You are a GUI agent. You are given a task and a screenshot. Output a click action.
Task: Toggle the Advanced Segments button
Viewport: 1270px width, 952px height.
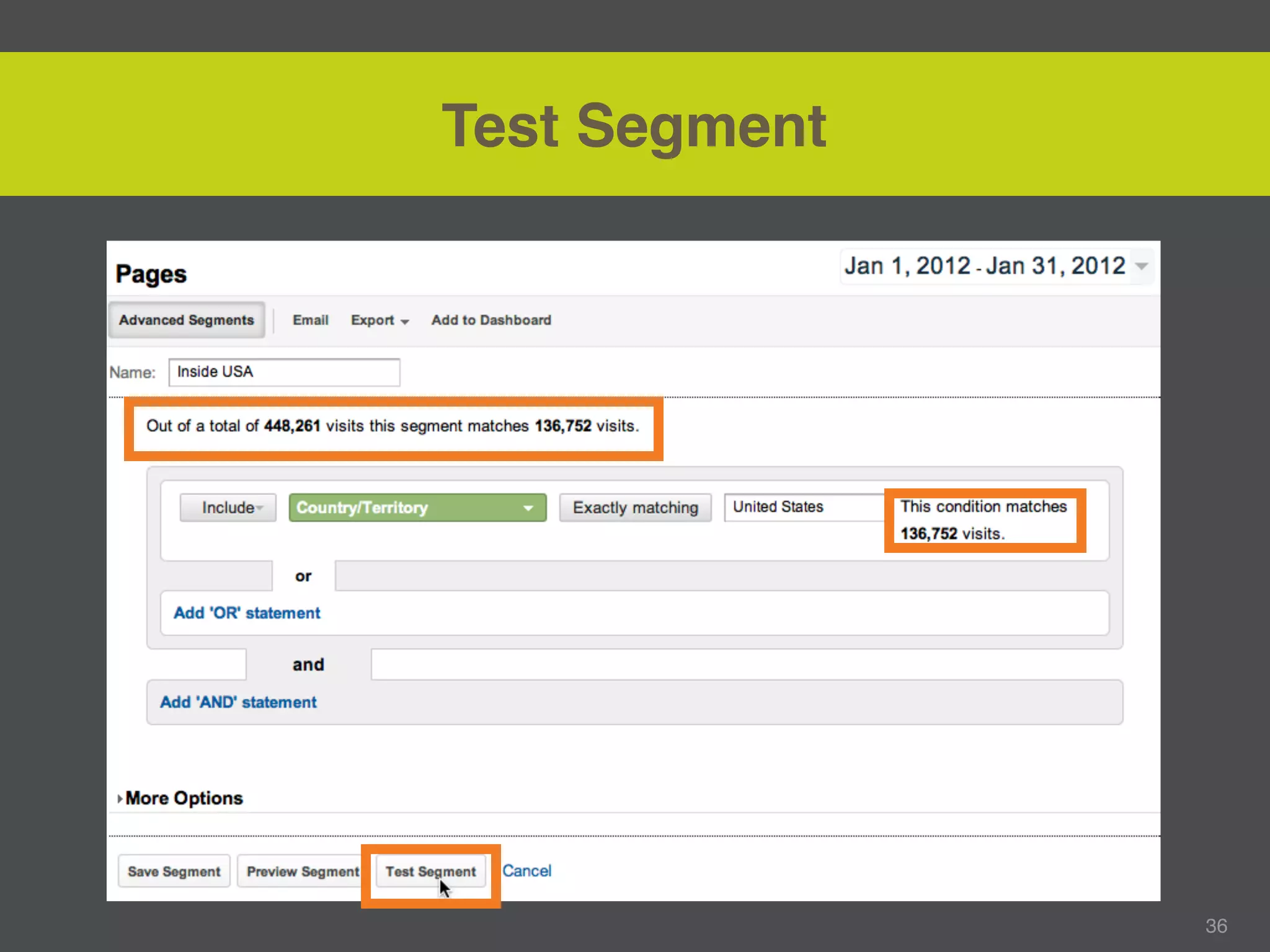tap(187, 320)
